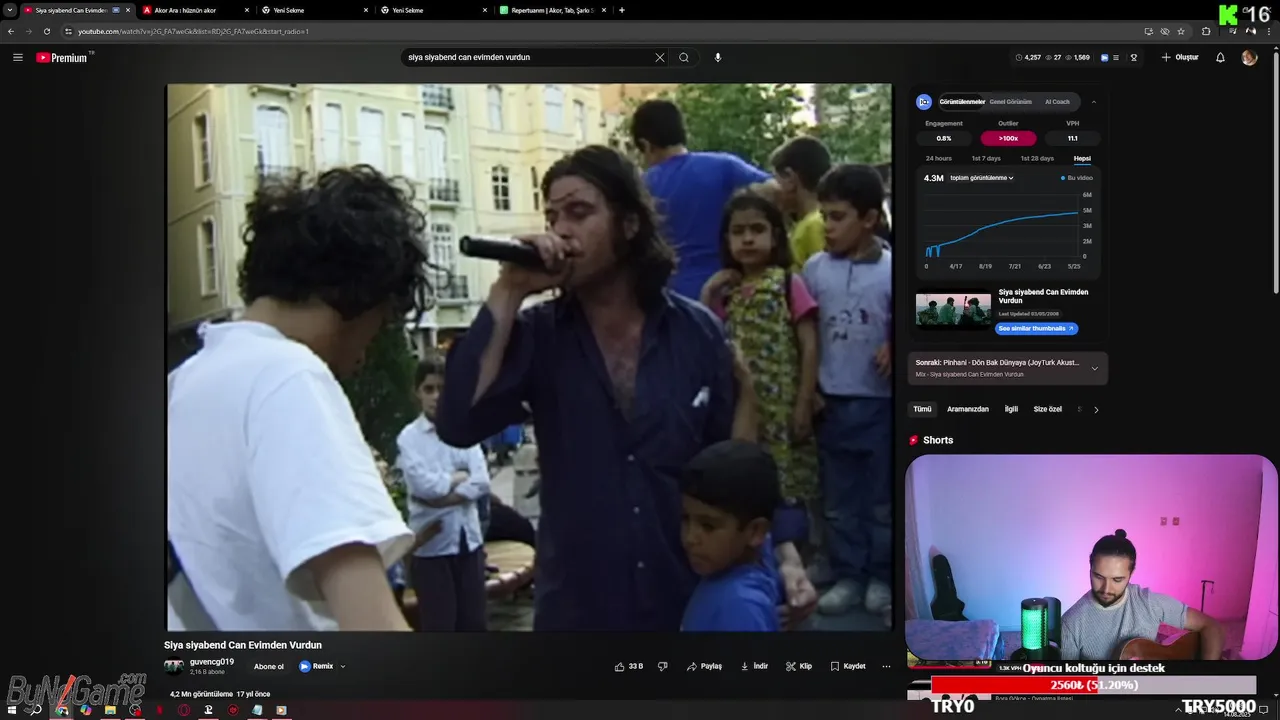Go back to the previous page
The height and width of the screenshot is (720, 1280).
click(x=11, y=31)
